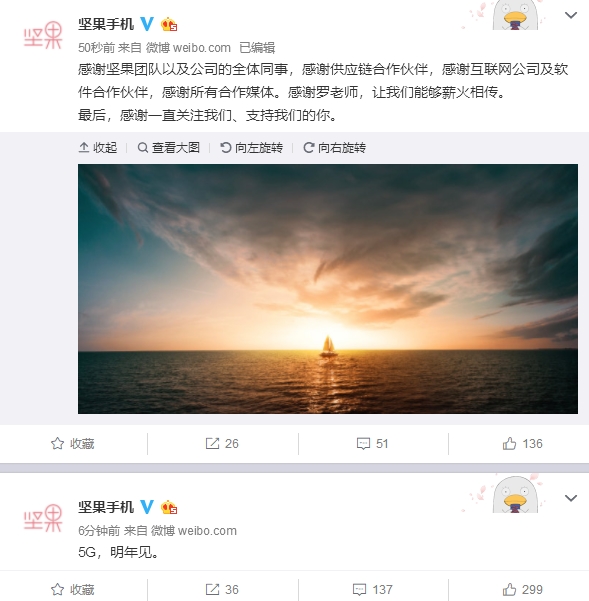589x601 pixels.
Task: Click the blue V verified badge in the first post
Action: [147, 24]
